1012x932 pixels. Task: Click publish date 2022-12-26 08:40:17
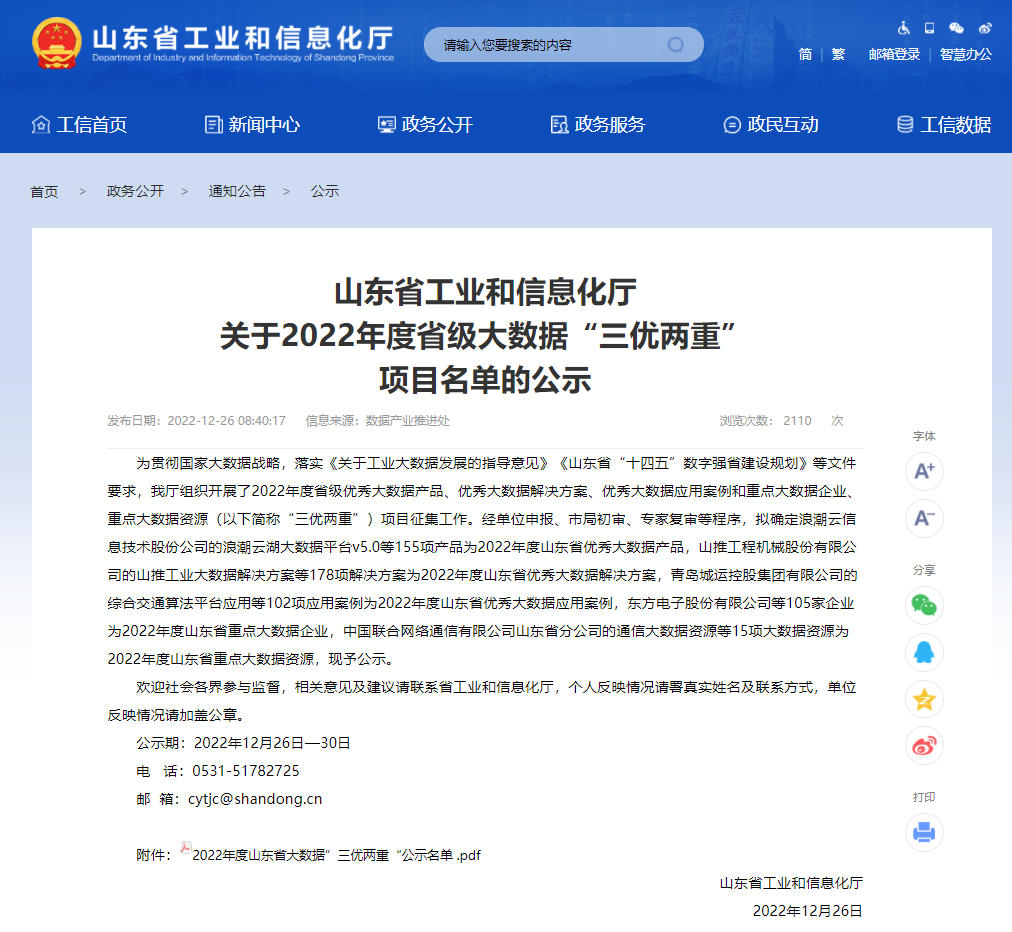tap(227, 421)
